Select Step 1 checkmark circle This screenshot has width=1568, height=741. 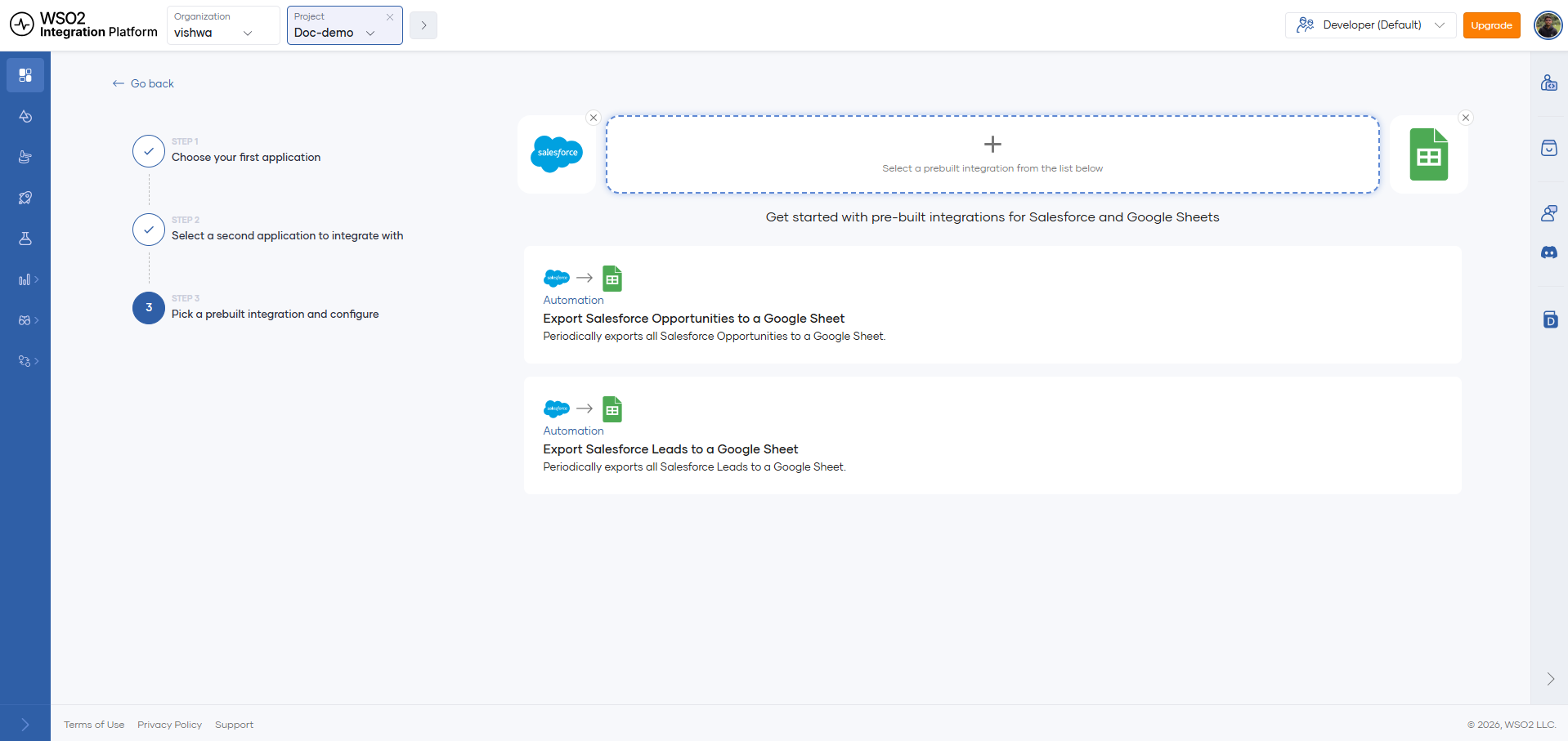pos(149,151)
